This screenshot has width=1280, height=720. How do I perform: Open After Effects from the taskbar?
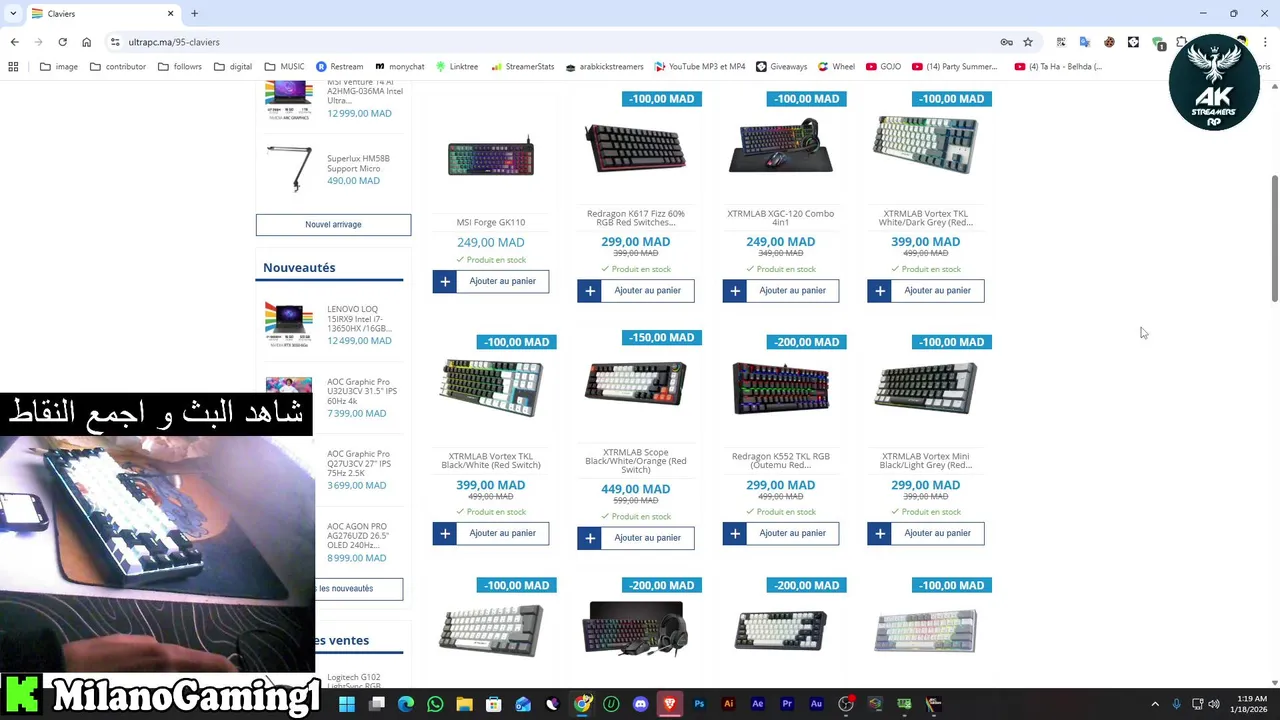pyautogui.click(x=757, y=704)
